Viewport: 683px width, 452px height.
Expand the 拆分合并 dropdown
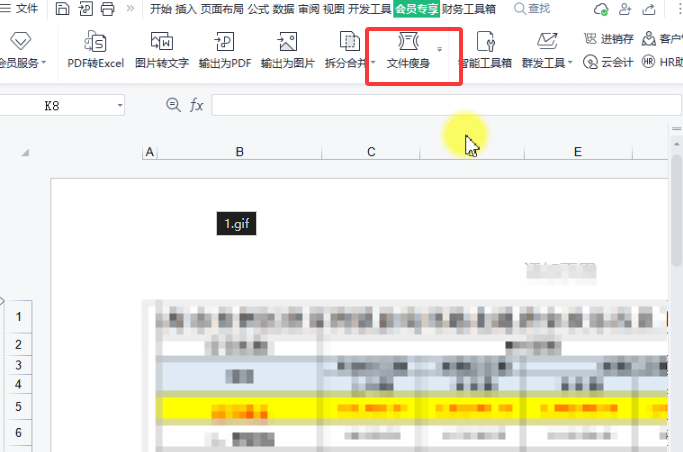point(373,63)
